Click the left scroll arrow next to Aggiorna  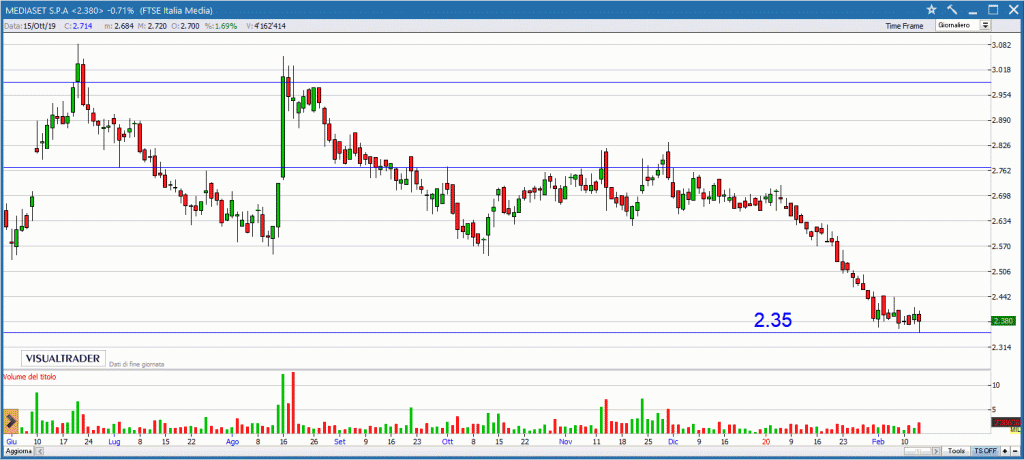tap(40, 452)
